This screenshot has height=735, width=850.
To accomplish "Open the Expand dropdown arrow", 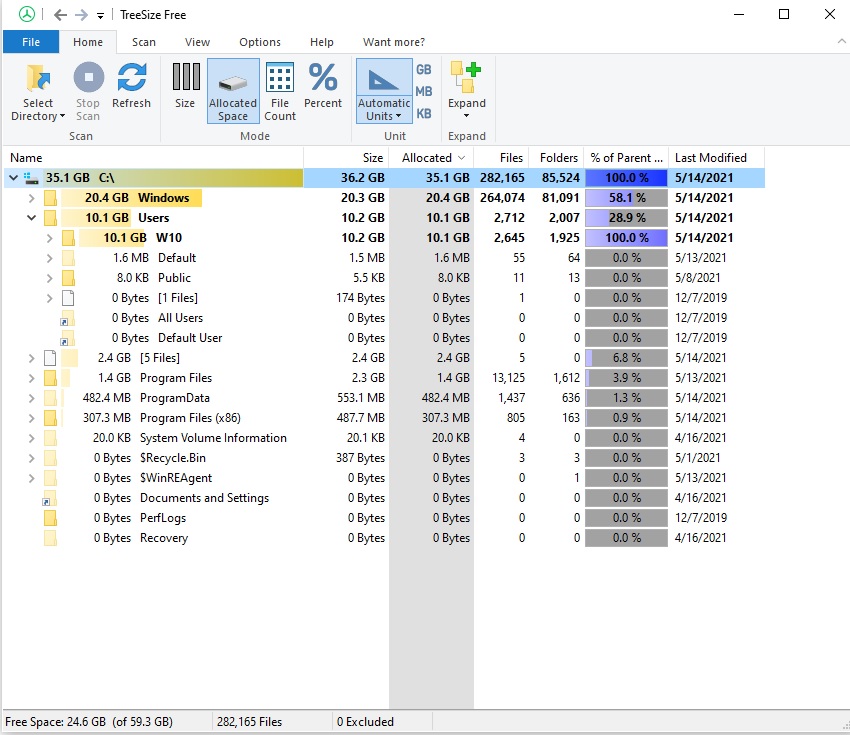I will point(466,115).
